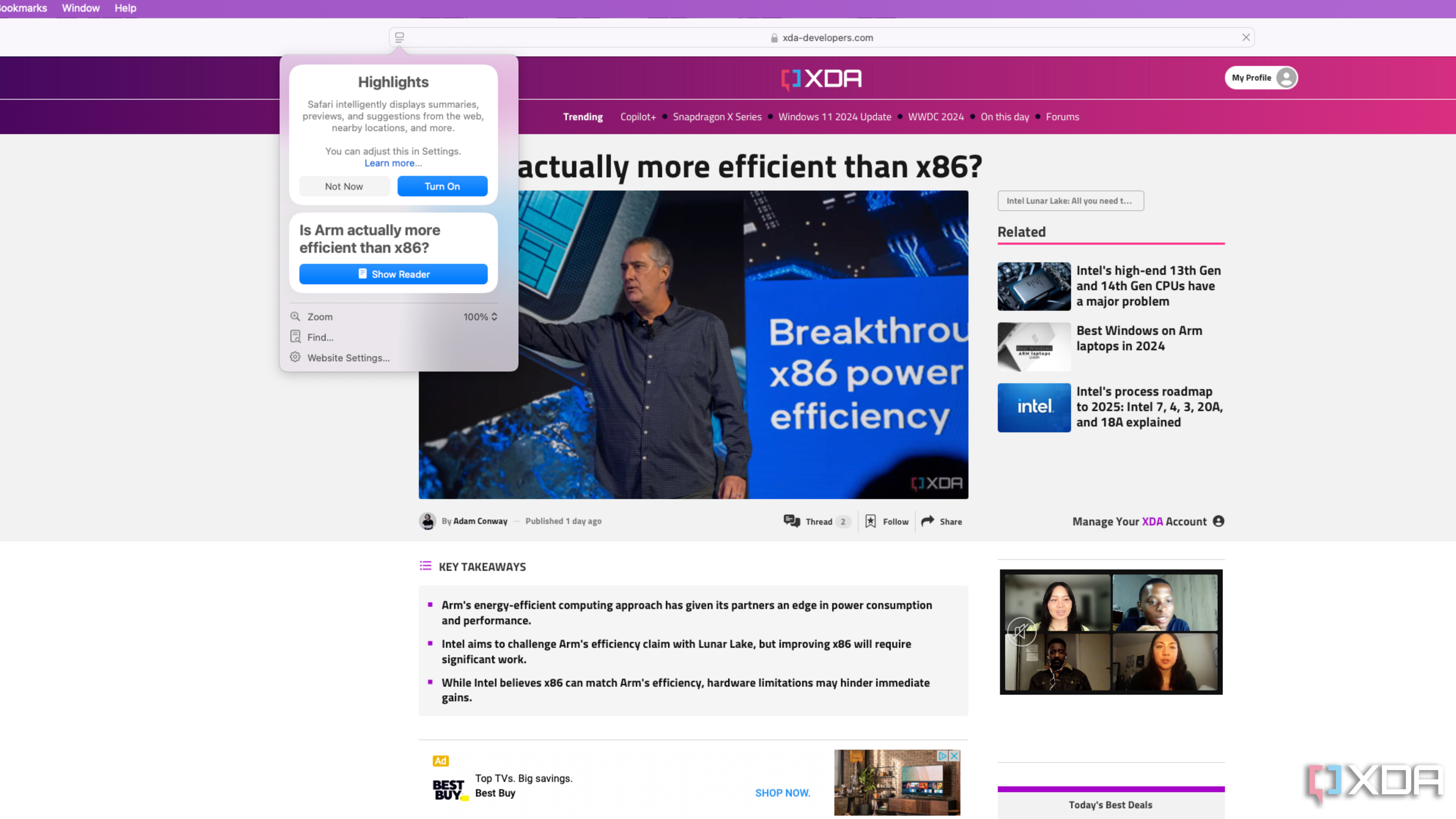Click the Thread count badge 2

click(843, 522)
